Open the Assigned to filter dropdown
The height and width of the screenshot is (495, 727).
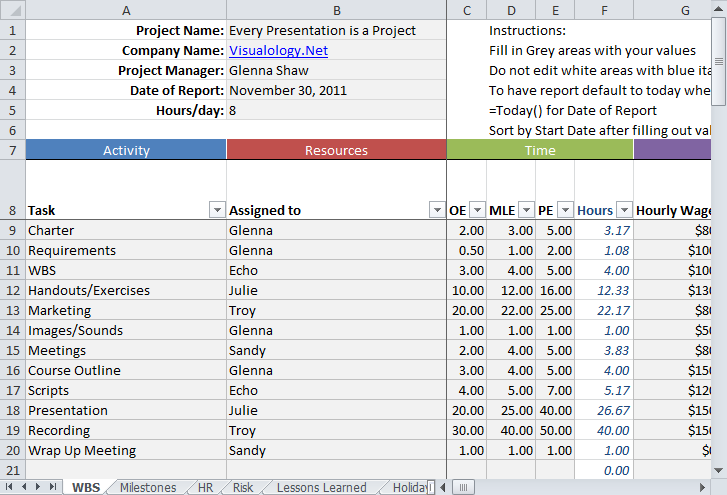tap(436, 210)
